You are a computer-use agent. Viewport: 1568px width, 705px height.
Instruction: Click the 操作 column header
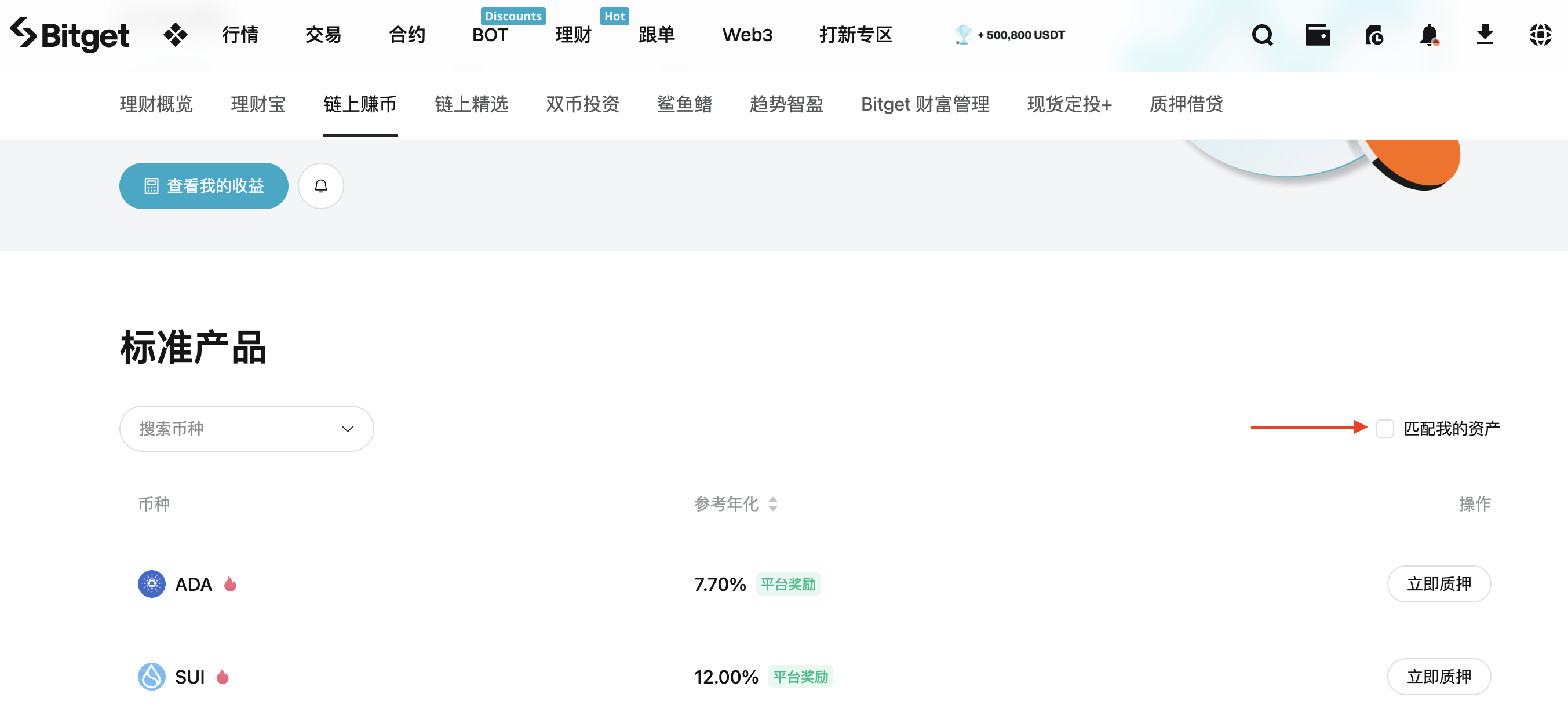1475,503
